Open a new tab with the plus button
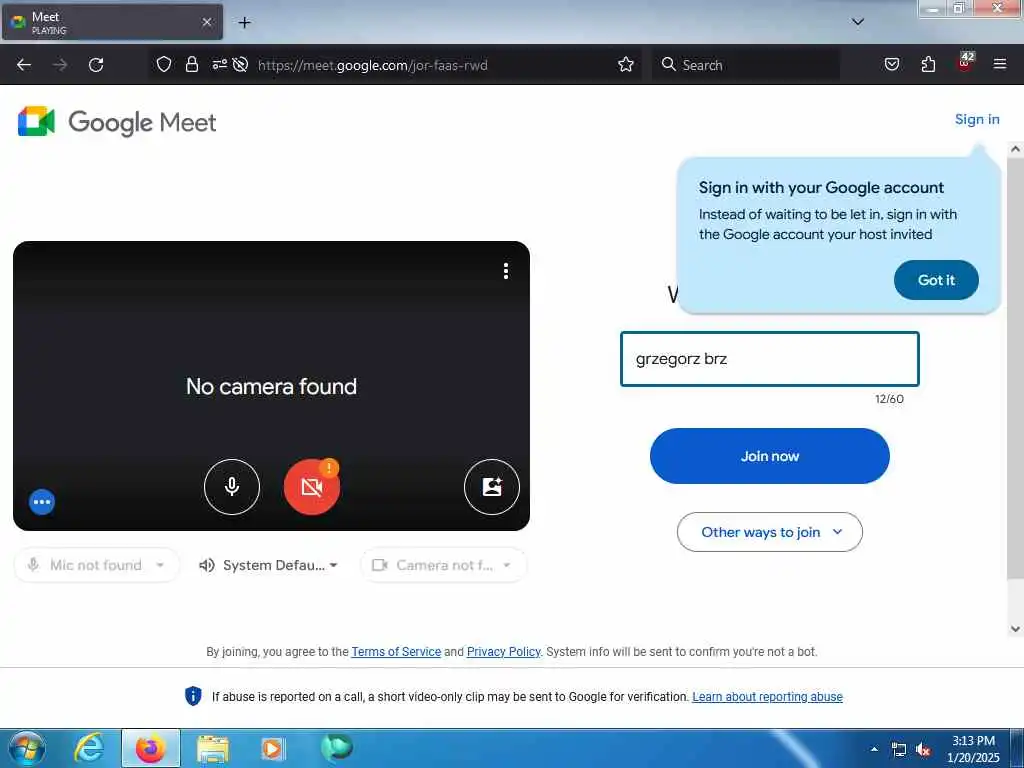The height and width of the screenshot is (768, 1024). point(244,23)
